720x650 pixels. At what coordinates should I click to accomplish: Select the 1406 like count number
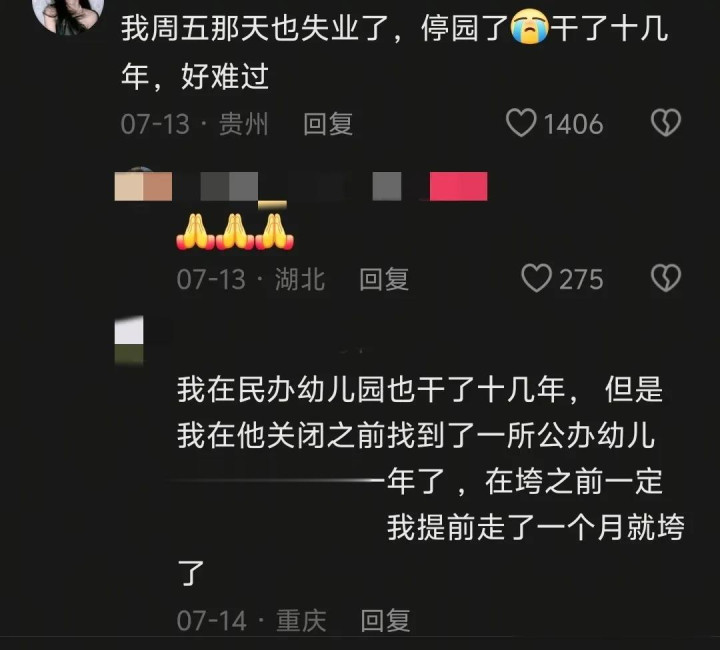click(573, 124)
